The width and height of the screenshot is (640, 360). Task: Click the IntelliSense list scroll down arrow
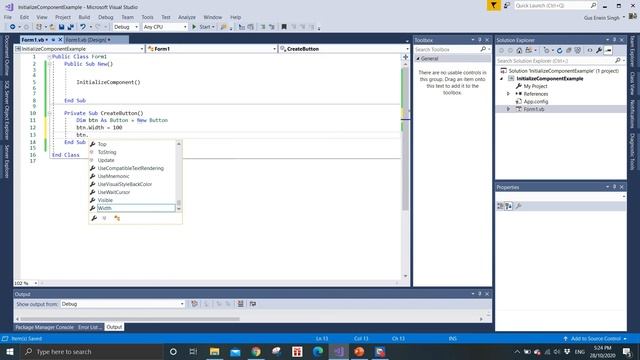tap(179, 209)
